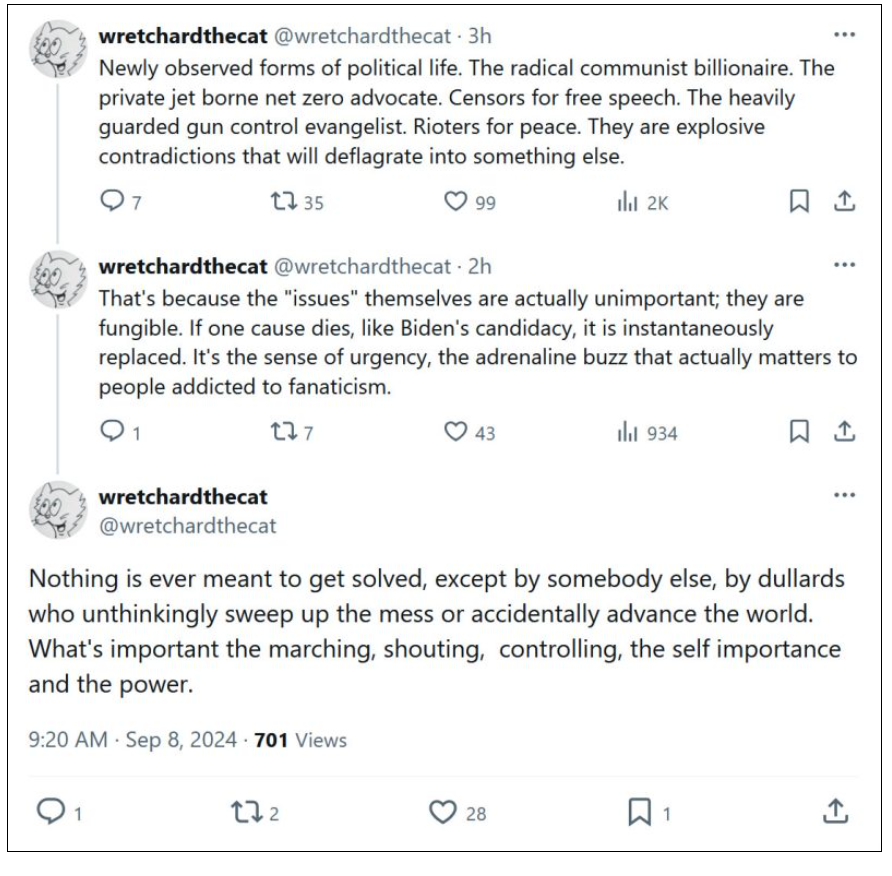This screenshot has height=876, width=892.
Task: Like the first tweet with 99 likes
Action: coord(456,202)
